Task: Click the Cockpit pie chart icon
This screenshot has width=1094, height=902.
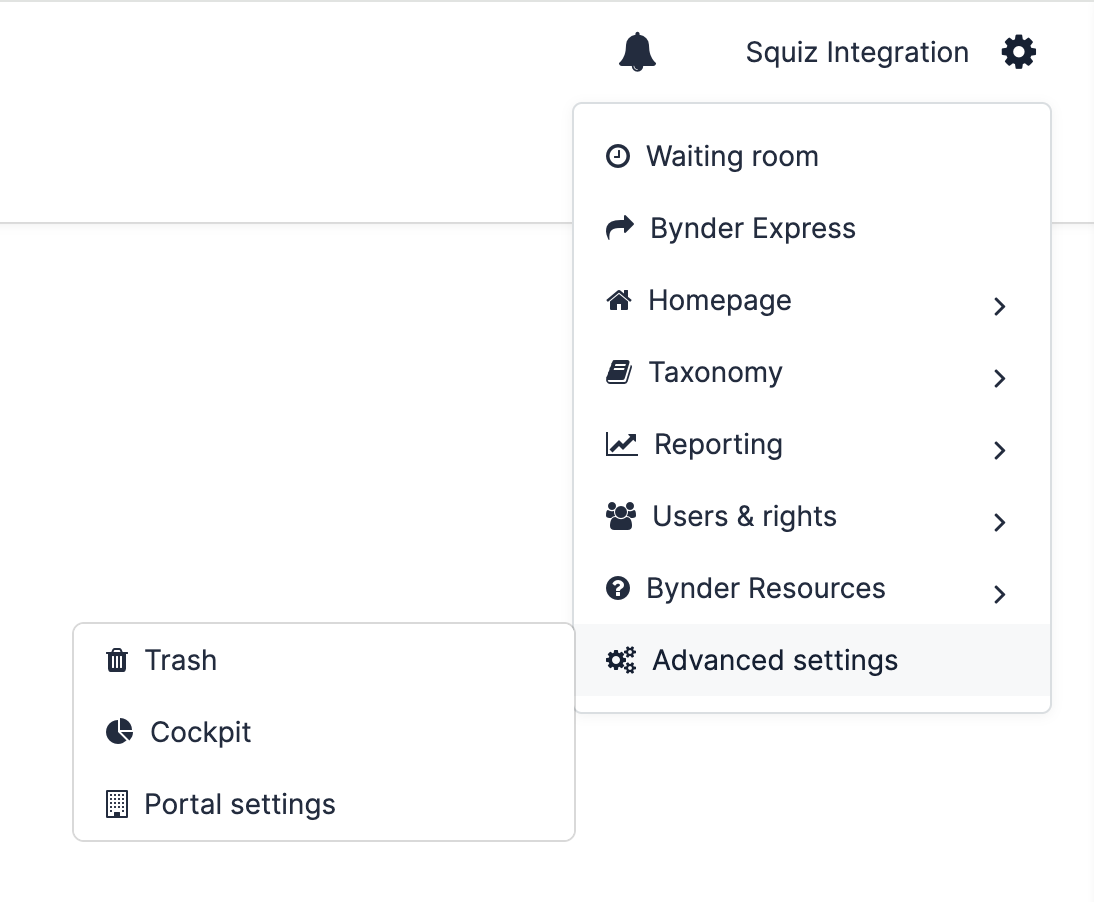Action: tap(119, 732)
